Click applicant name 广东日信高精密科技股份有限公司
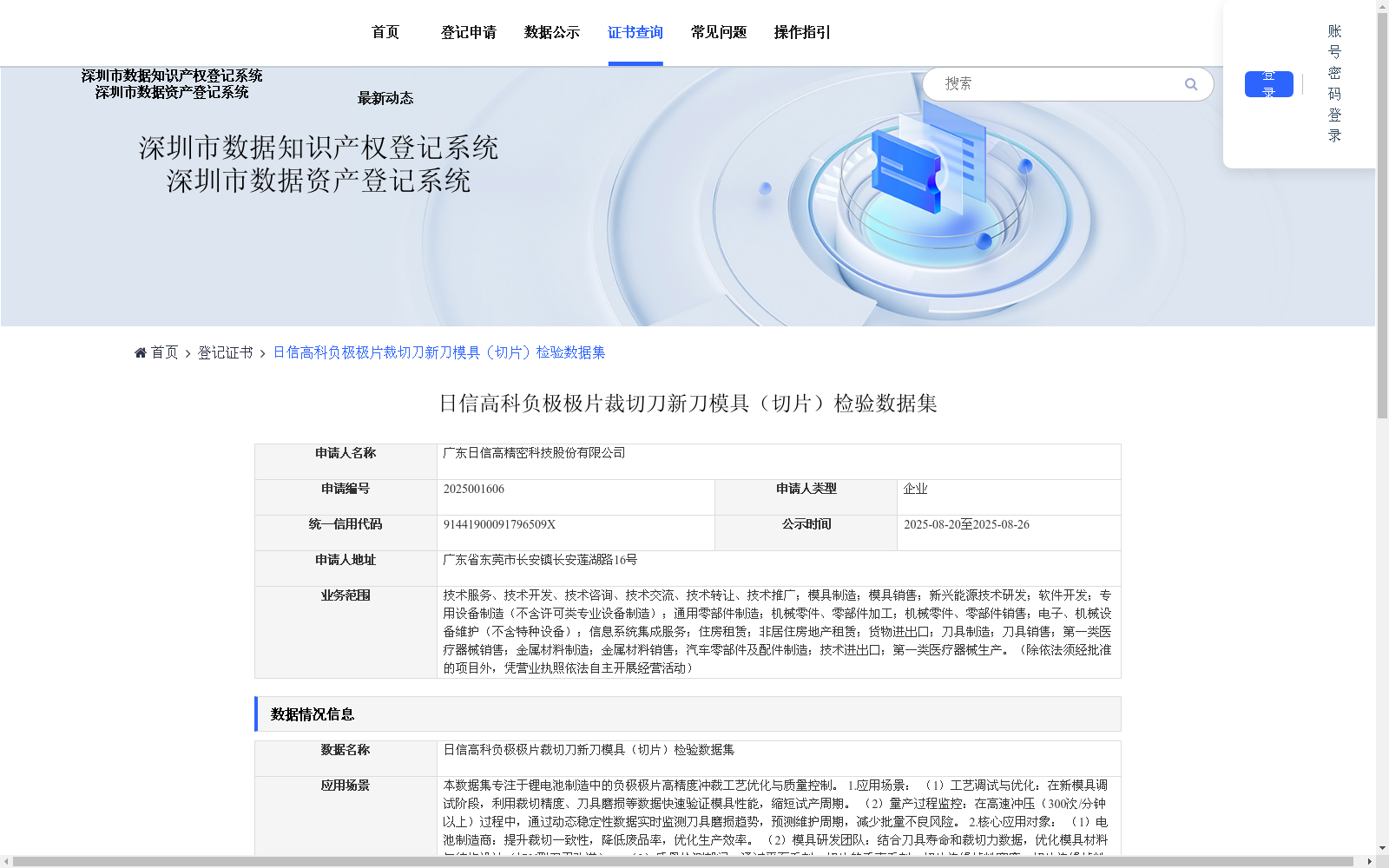Screen dimensions: 1389x868 (x=534, y=453)
